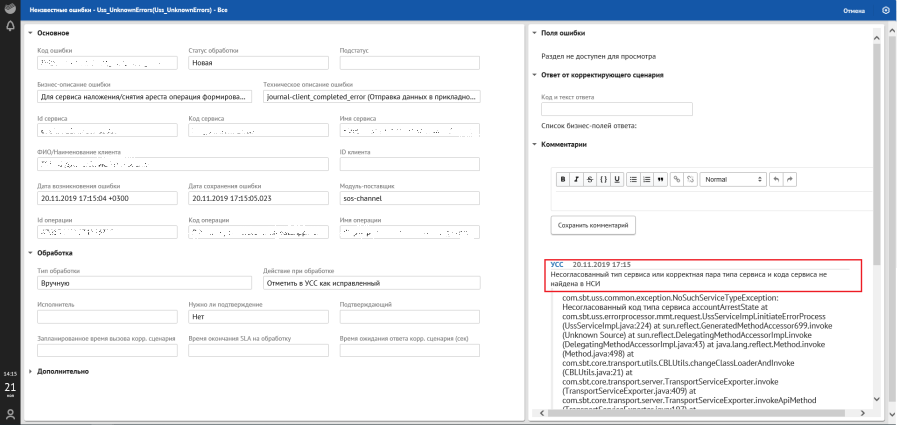Toggle strikethrough in comment editor

pyautogui.click(x=589, y=179)
